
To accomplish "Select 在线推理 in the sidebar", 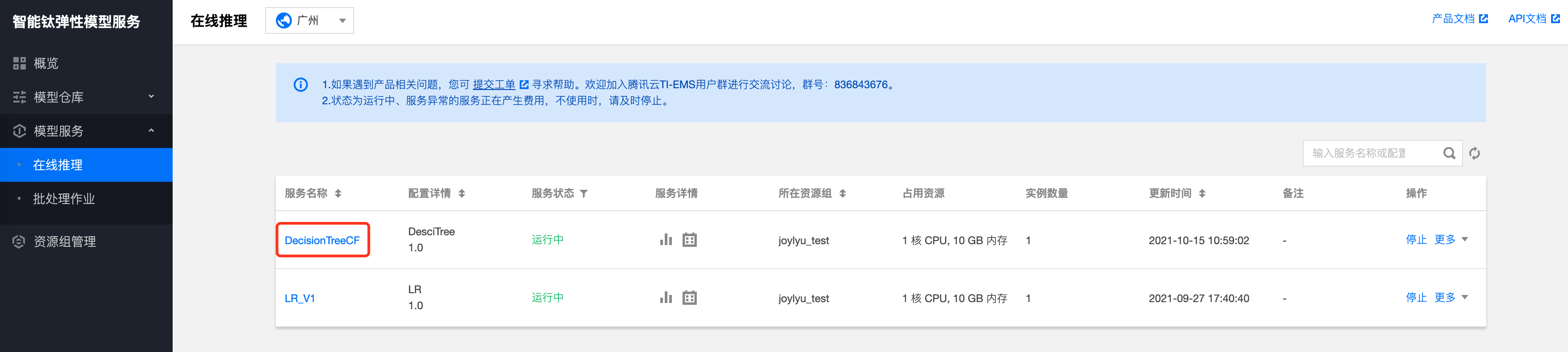I will (86, 165).
